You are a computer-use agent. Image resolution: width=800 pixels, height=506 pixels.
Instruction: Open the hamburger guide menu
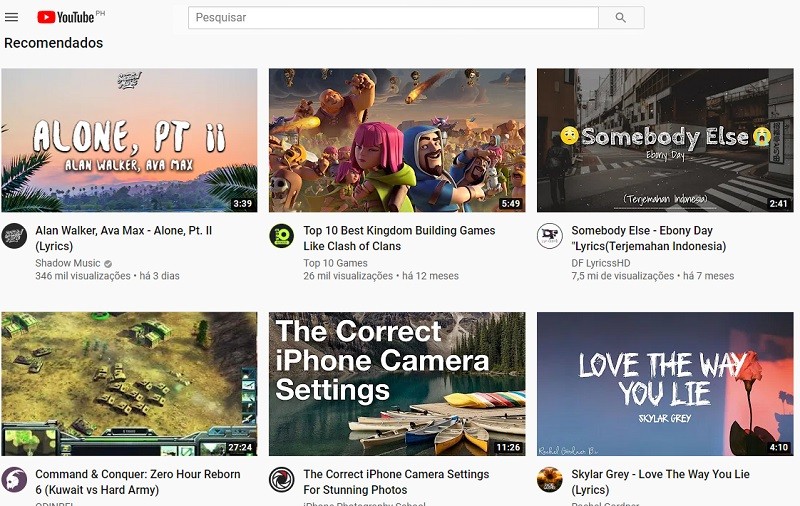[x=11, y=17]
